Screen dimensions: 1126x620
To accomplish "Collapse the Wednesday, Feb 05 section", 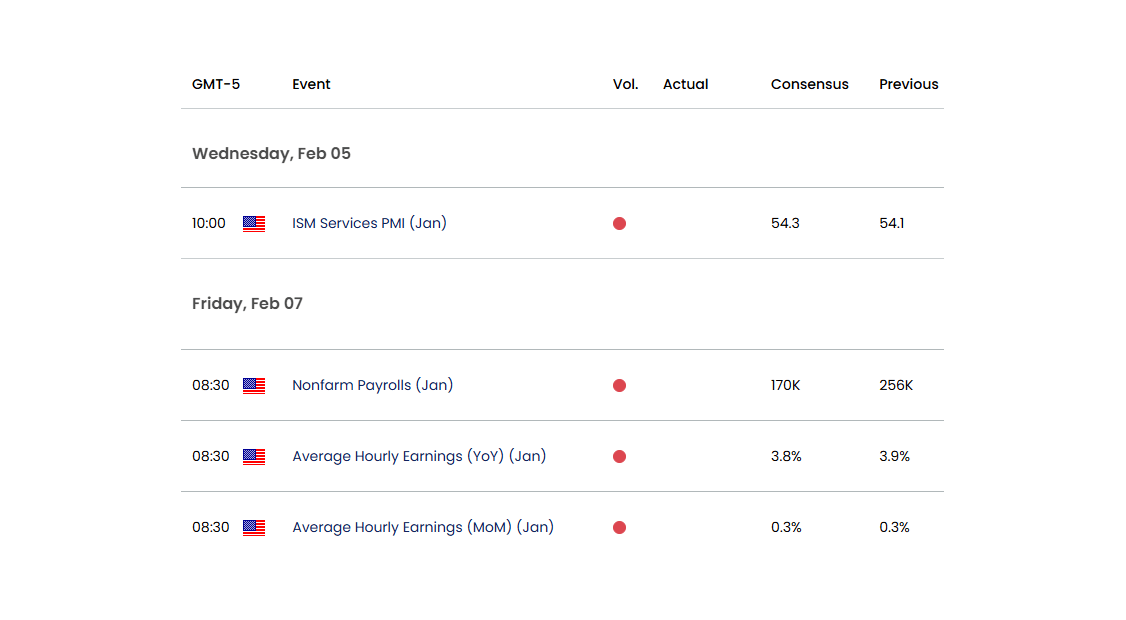I will tap(271, 153).
